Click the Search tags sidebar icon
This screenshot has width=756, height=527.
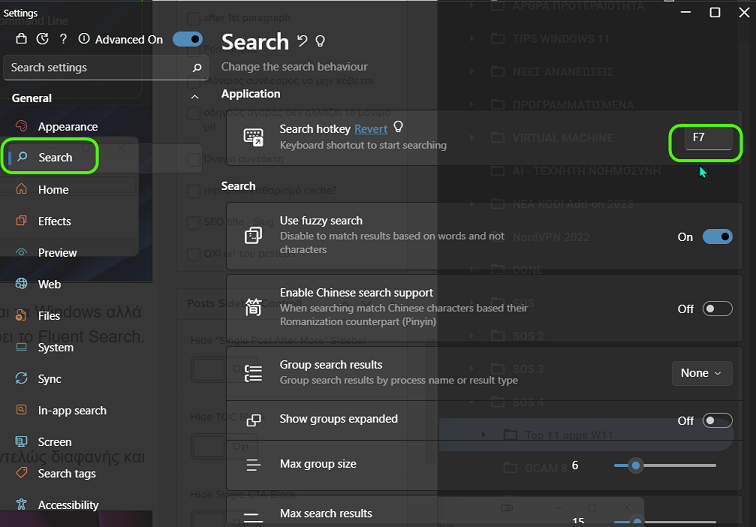tap(21, 473)
